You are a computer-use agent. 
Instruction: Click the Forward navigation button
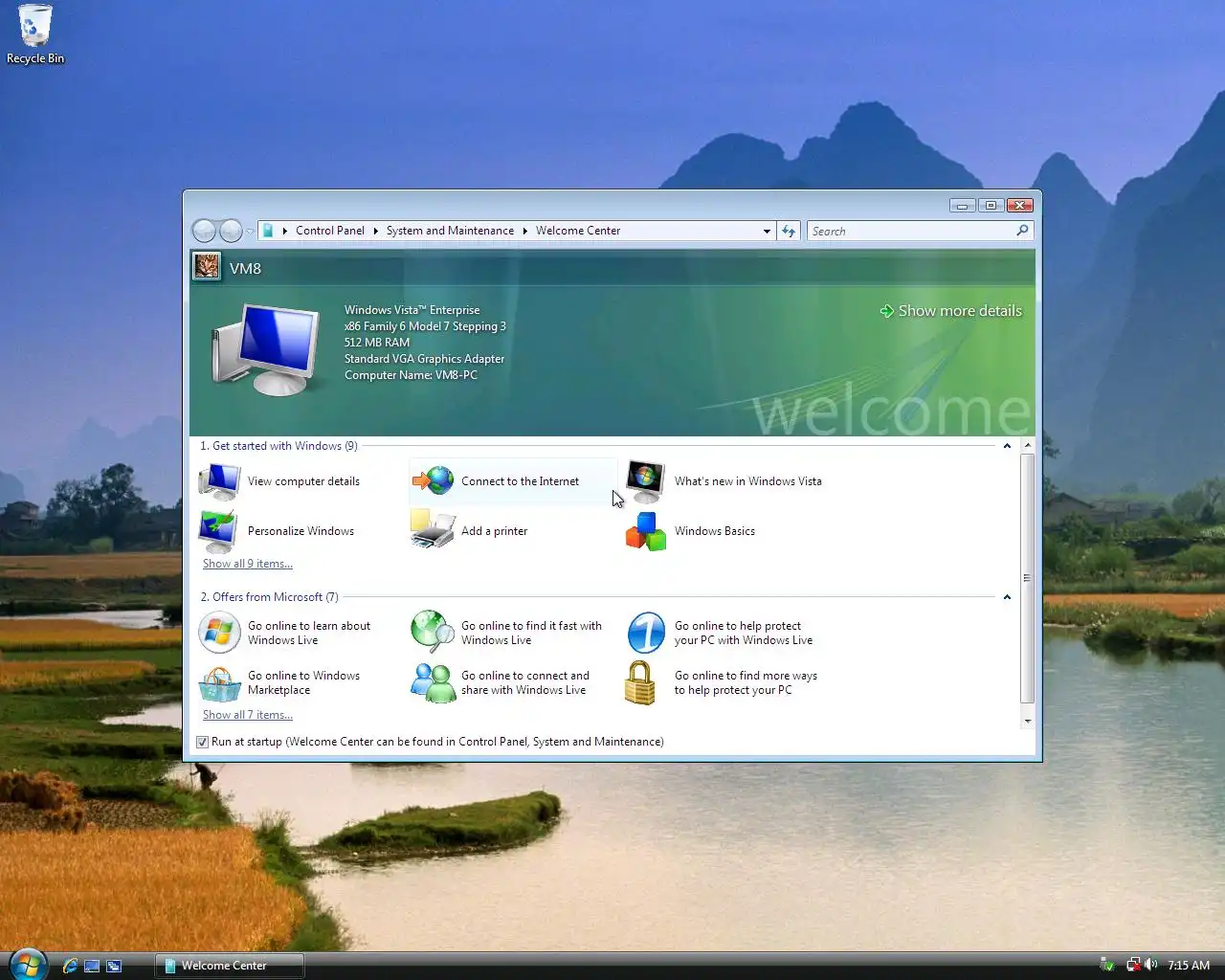[x=231, y=231]
